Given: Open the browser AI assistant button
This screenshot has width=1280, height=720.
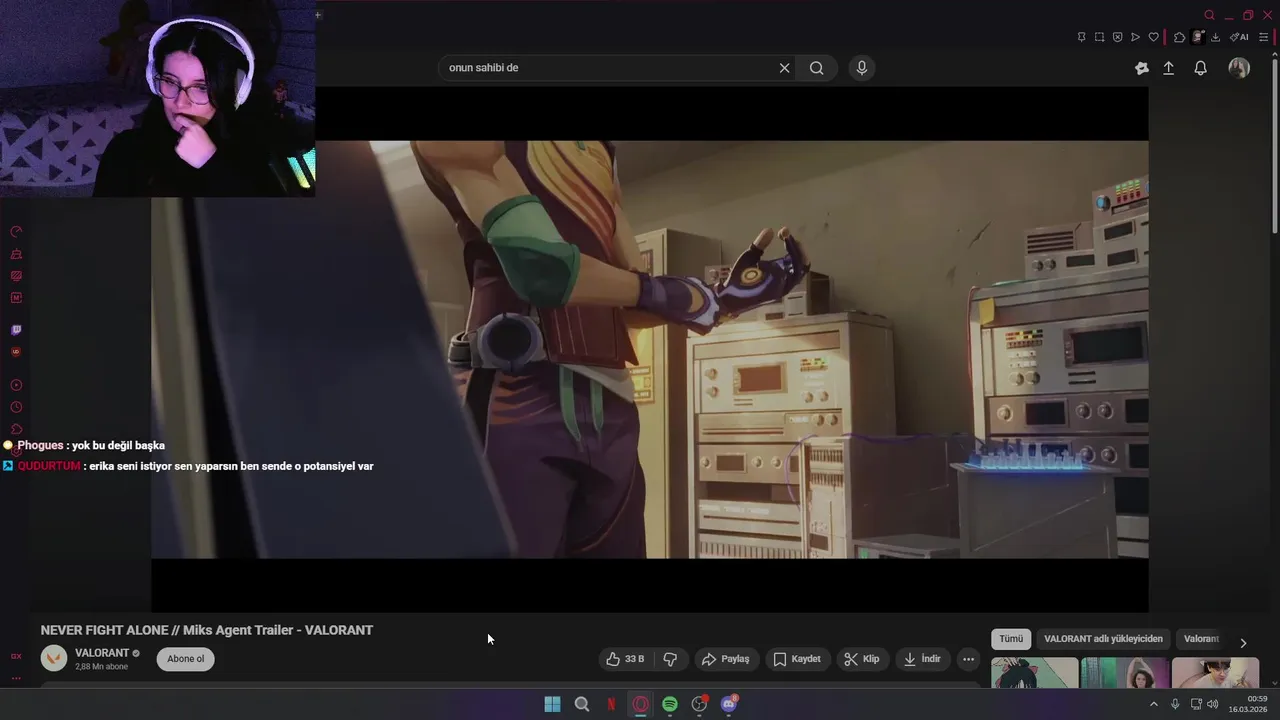Looking at the screenshot, I should tap(1239, 37).
